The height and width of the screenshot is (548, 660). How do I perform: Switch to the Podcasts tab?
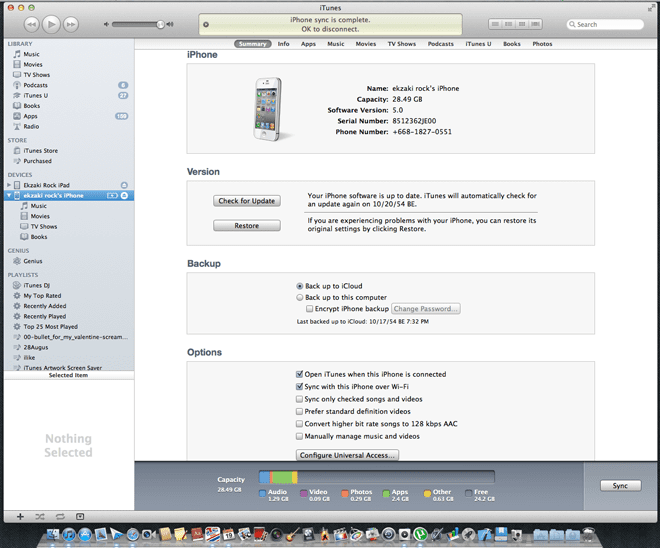(x=440, y=44)
